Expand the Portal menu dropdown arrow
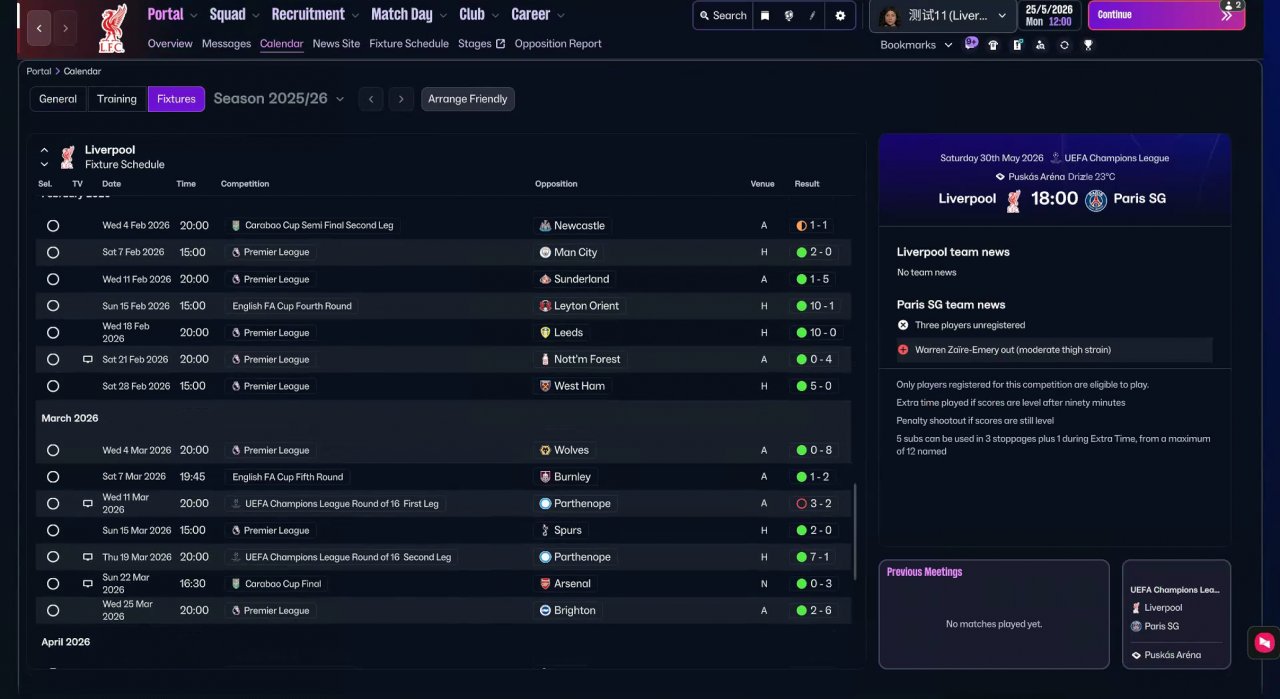Screen dimensions: 1280x699 [x=194, y=15]
